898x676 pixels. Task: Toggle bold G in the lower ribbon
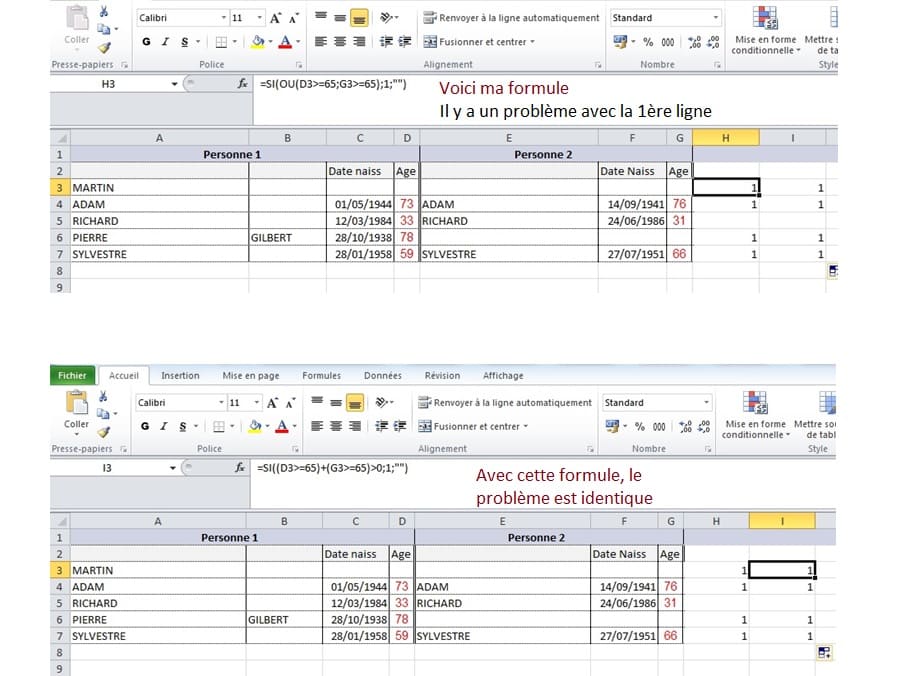coord(145,427)
